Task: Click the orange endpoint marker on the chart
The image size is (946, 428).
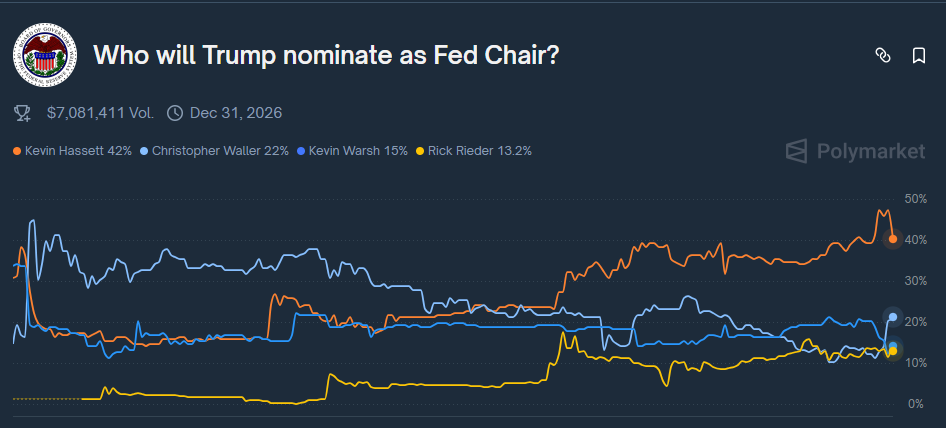Action: pyautogui.click(x=893, y=239)
